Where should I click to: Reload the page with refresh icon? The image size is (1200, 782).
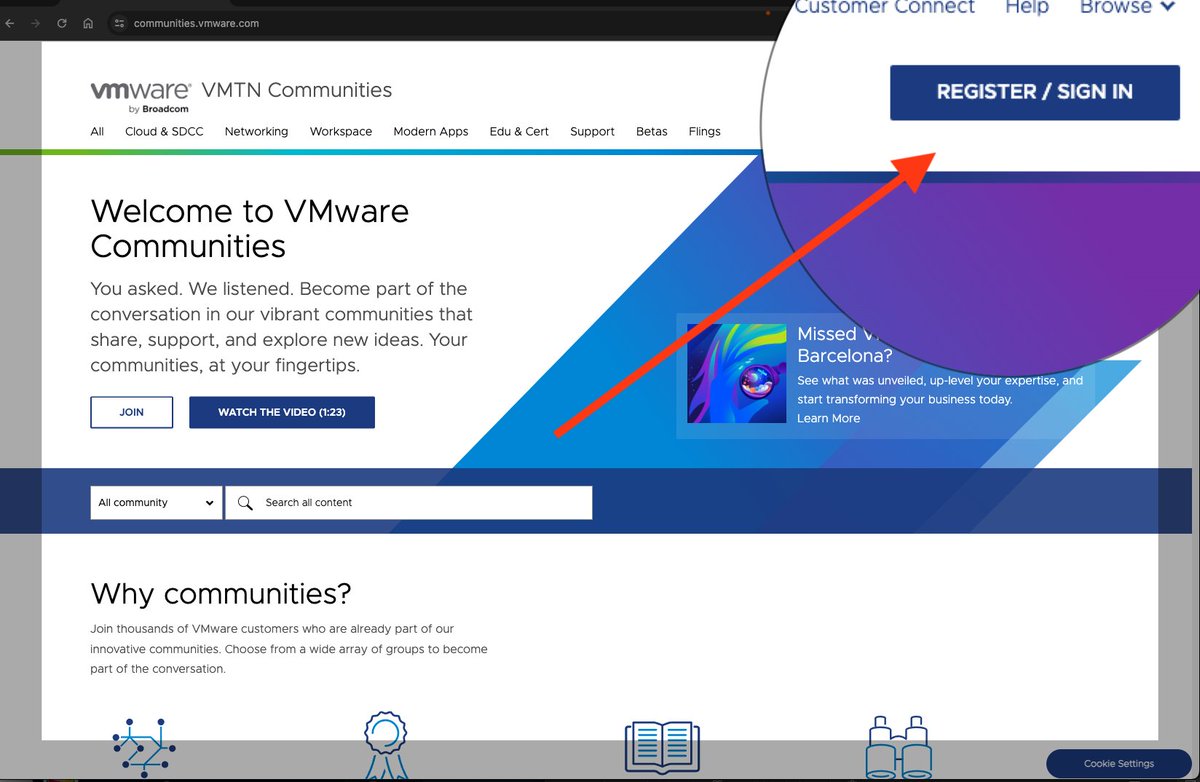[x=62, y=23]
